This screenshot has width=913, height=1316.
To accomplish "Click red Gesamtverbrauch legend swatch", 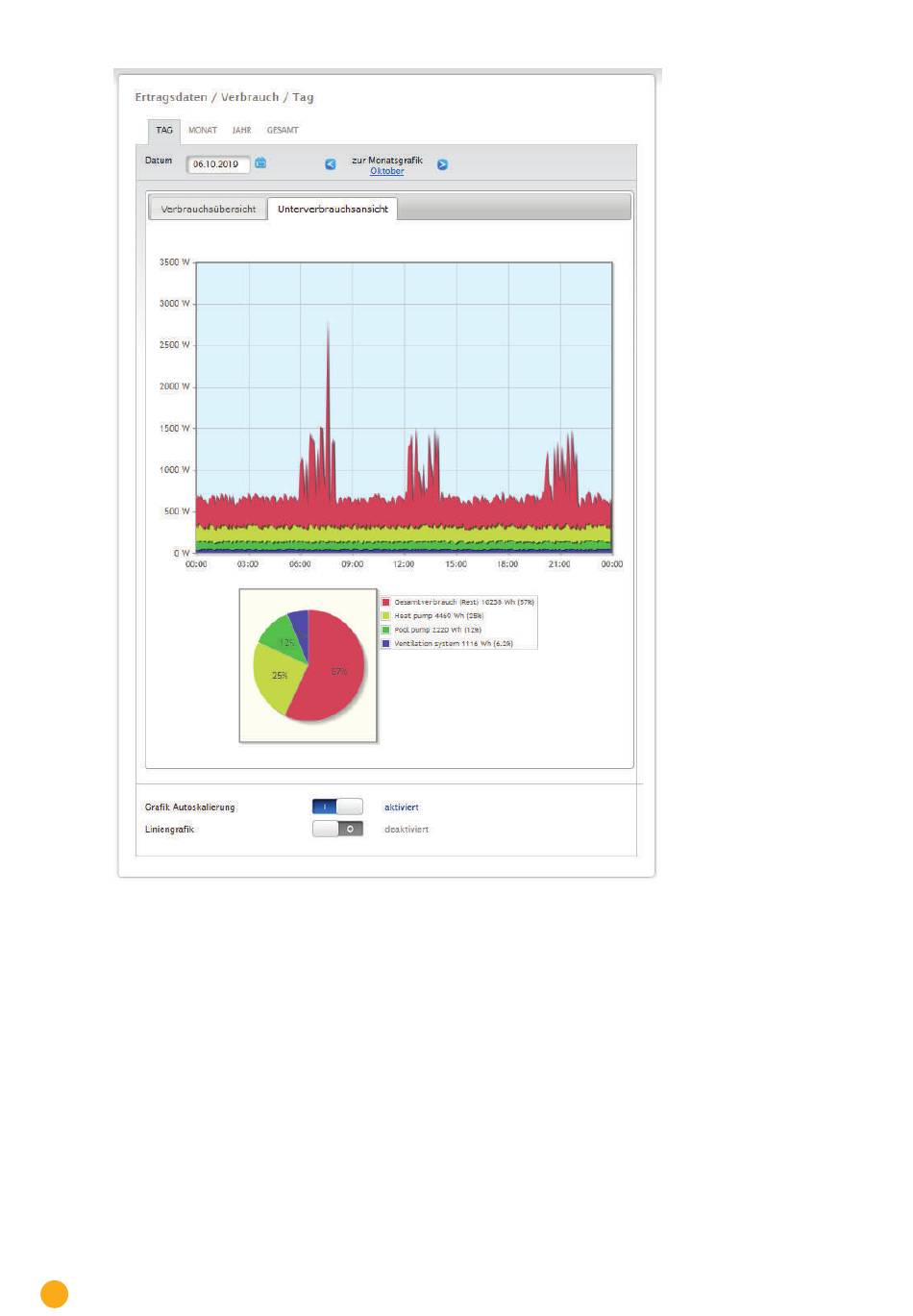I will coord(386,602).
